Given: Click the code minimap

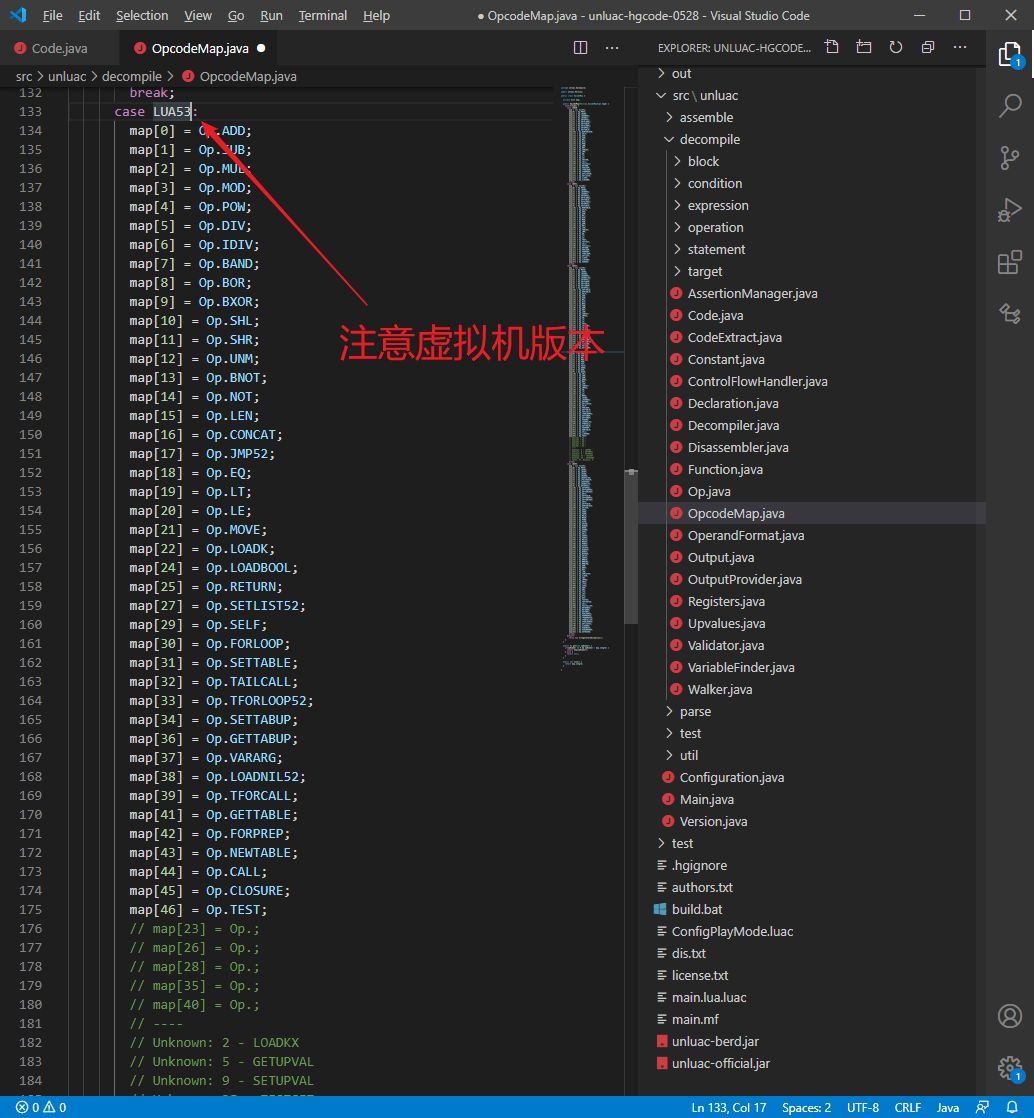Looking at the screenshot, I should (591, 378).
